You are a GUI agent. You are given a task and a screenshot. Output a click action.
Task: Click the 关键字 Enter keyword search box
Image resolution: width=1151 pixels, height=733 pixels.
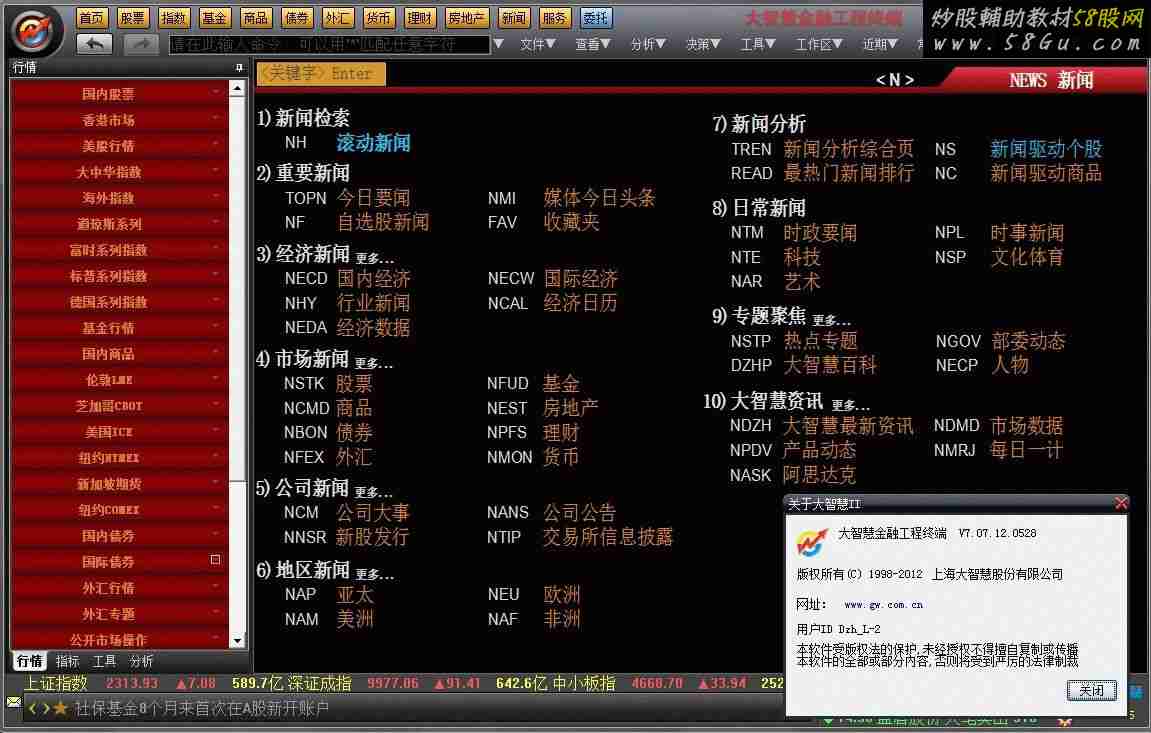pyautogui.click(x=322, y=73)
